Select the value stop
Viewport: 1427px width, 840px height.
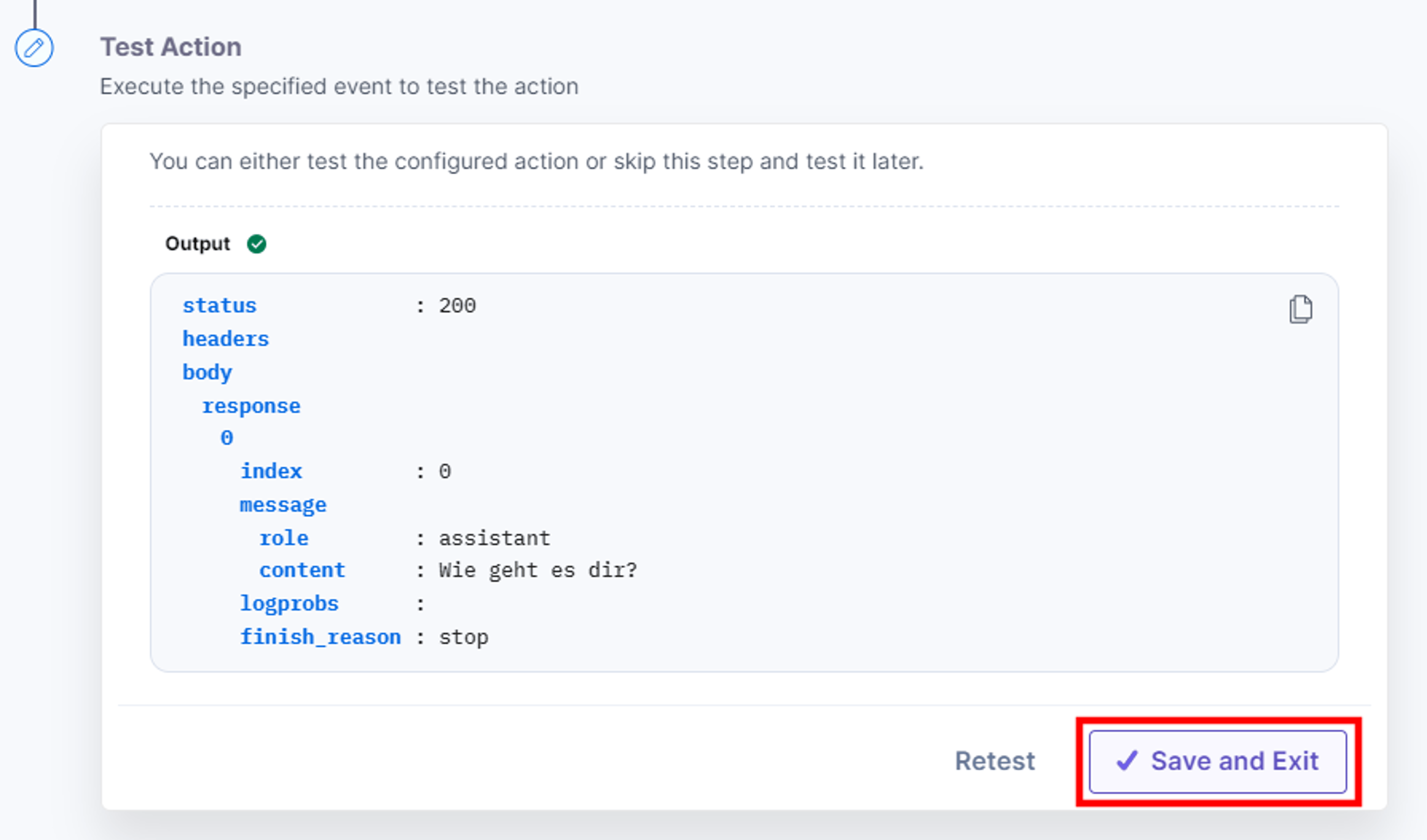click(x=463, y=638)
